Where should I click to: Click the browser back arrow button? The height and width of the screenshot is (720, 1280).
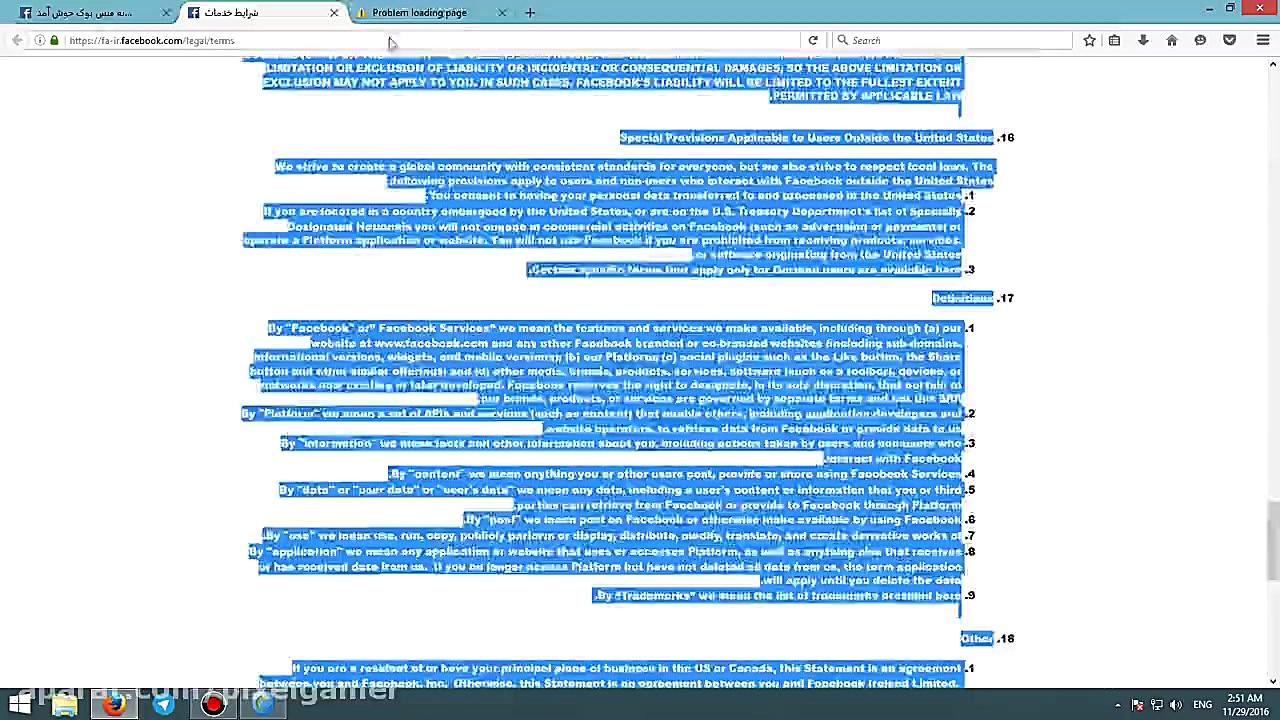pyautogui.click(x=17, y=40)
